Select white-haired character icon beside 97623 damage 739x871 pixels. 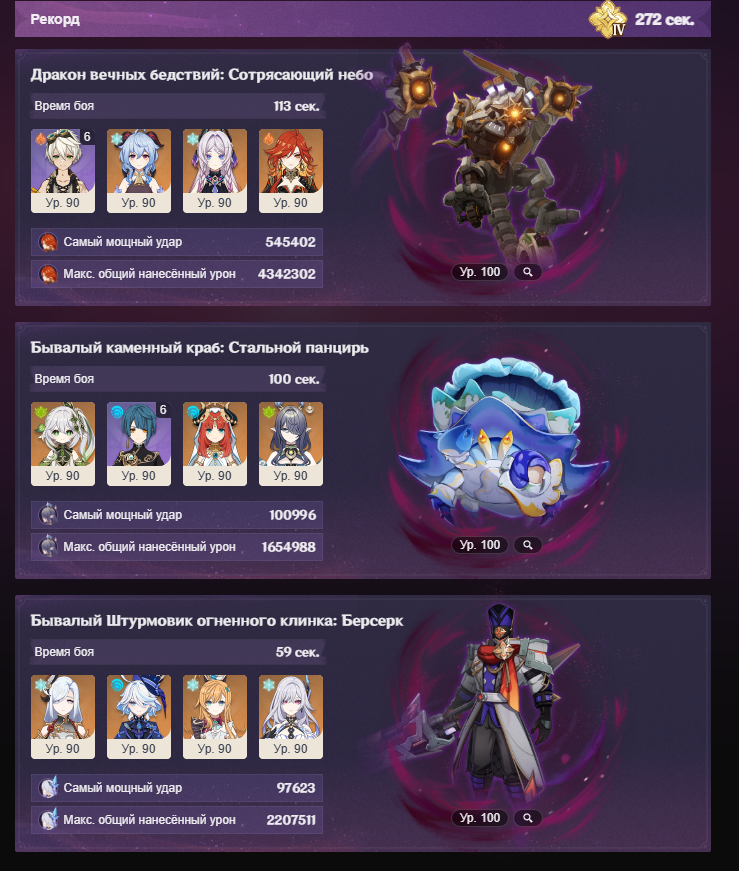click(x=48, y=788)
